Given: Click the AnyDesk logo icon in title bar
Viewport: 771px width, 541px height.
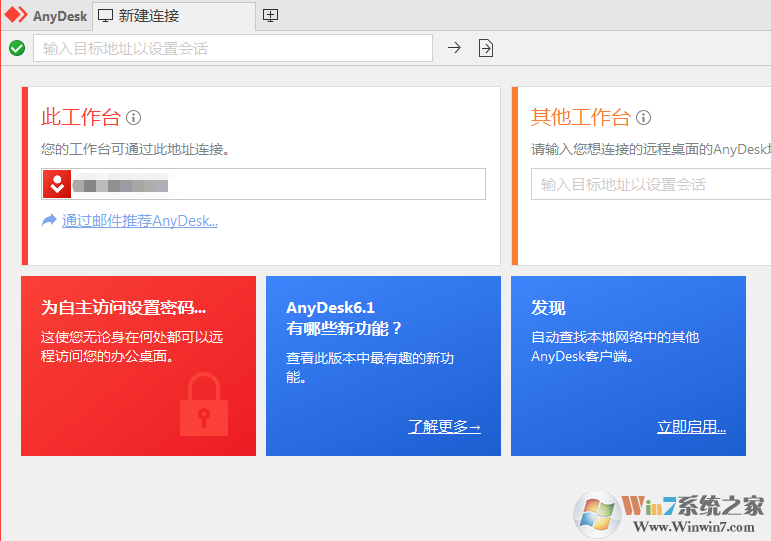Looking at the screenshot, I should click(16, 15).
